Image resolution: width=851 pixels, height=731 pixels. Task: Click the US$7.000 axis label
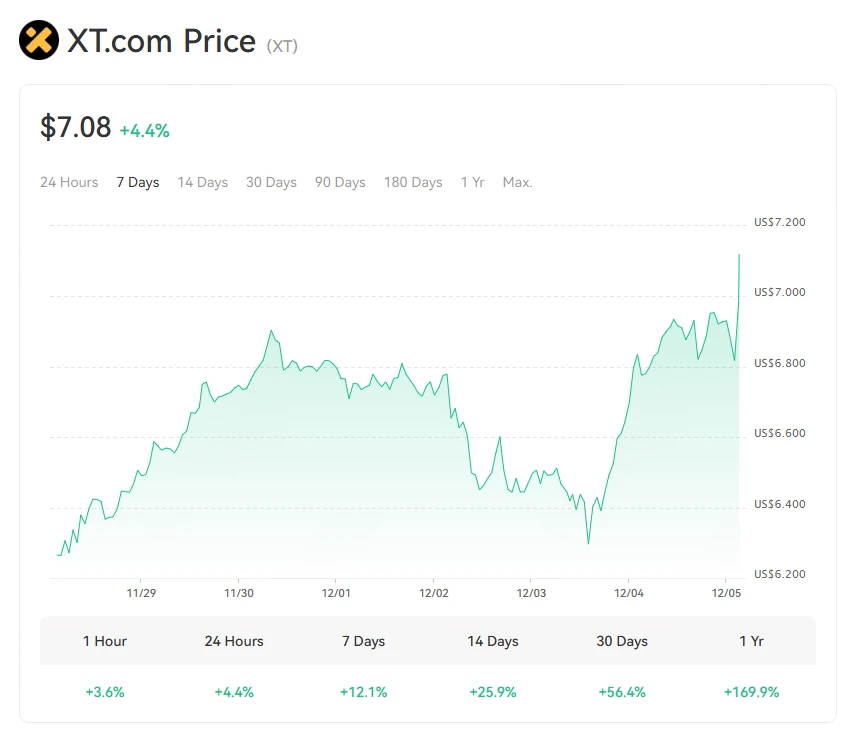[x=779, y=292]
